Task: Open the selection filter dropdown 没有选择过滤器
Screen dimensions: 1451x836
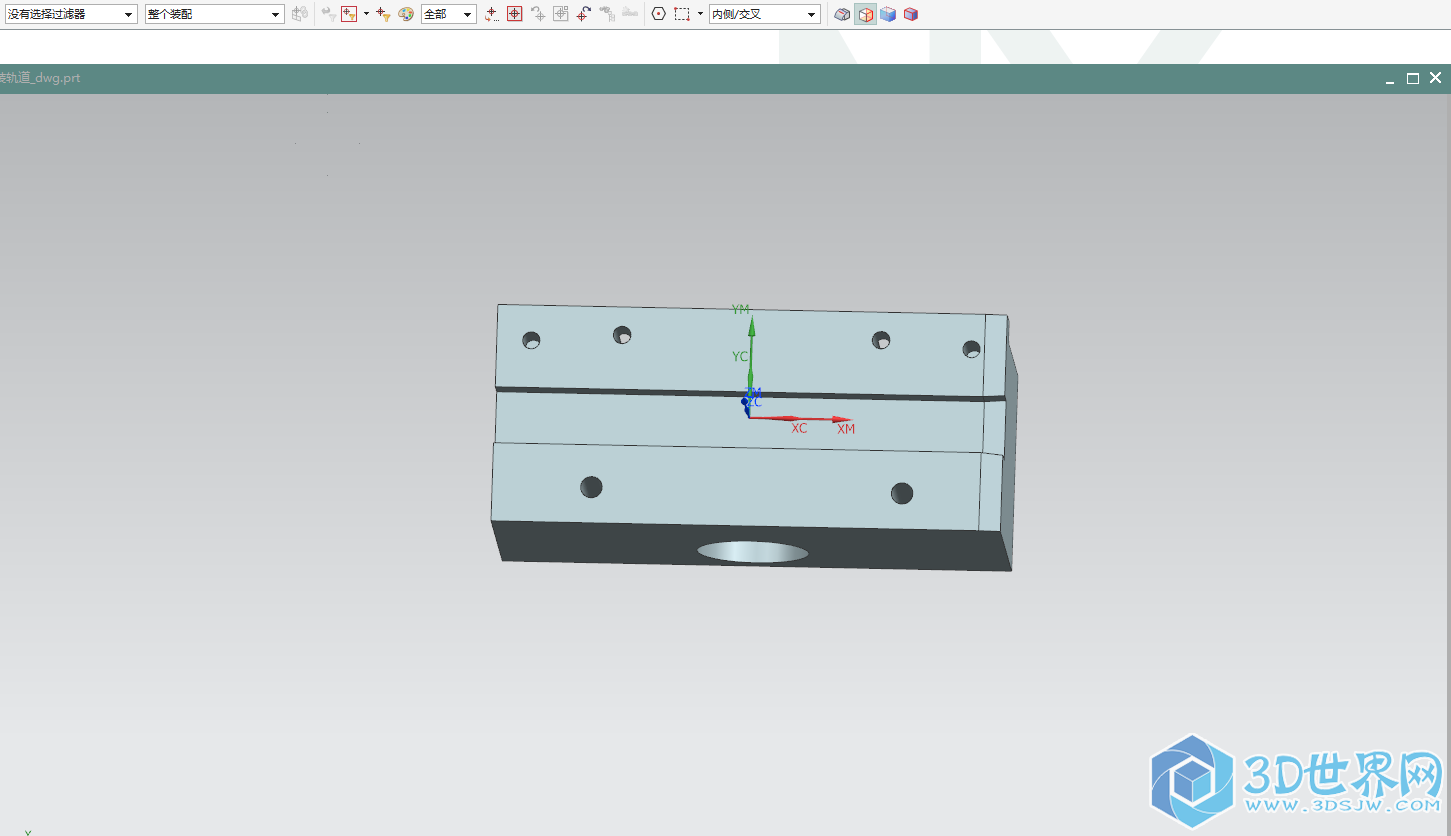Action: (70, 14)
